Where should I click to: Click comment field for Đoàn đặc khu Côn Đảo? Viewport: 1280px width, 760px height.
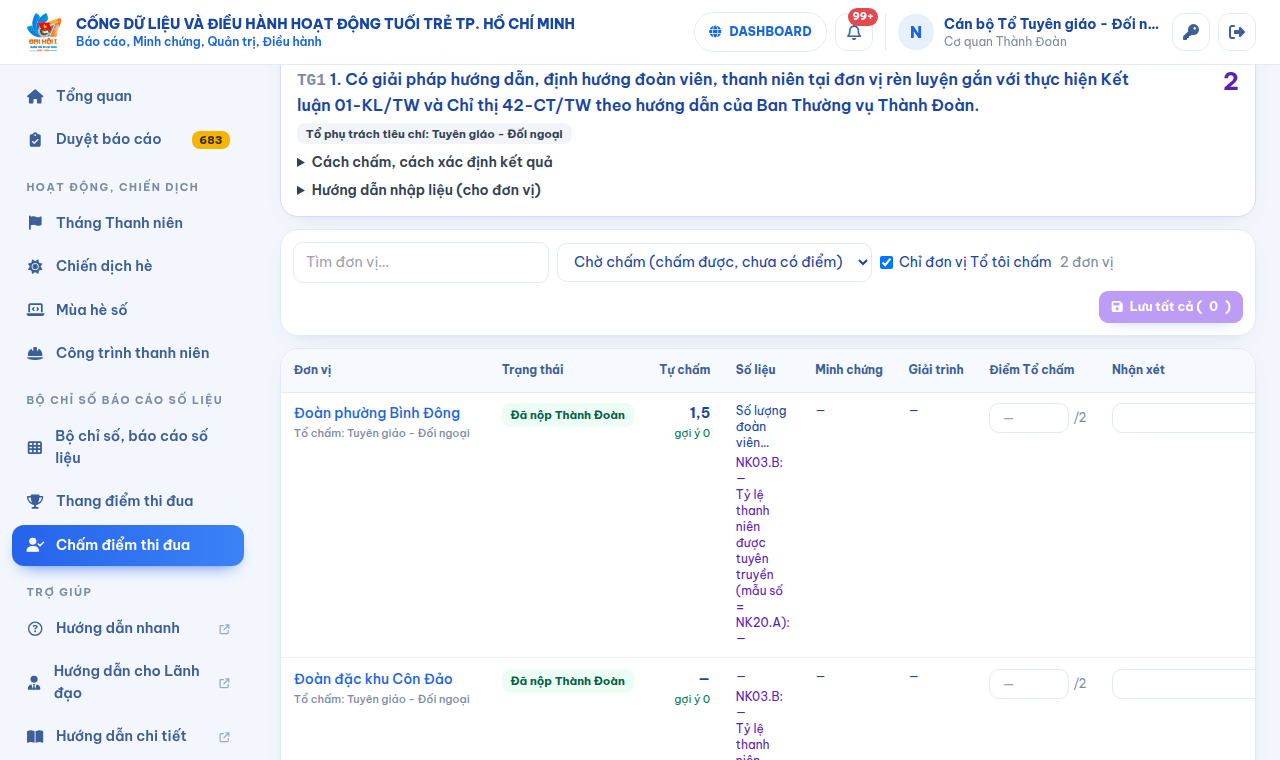1184,684
